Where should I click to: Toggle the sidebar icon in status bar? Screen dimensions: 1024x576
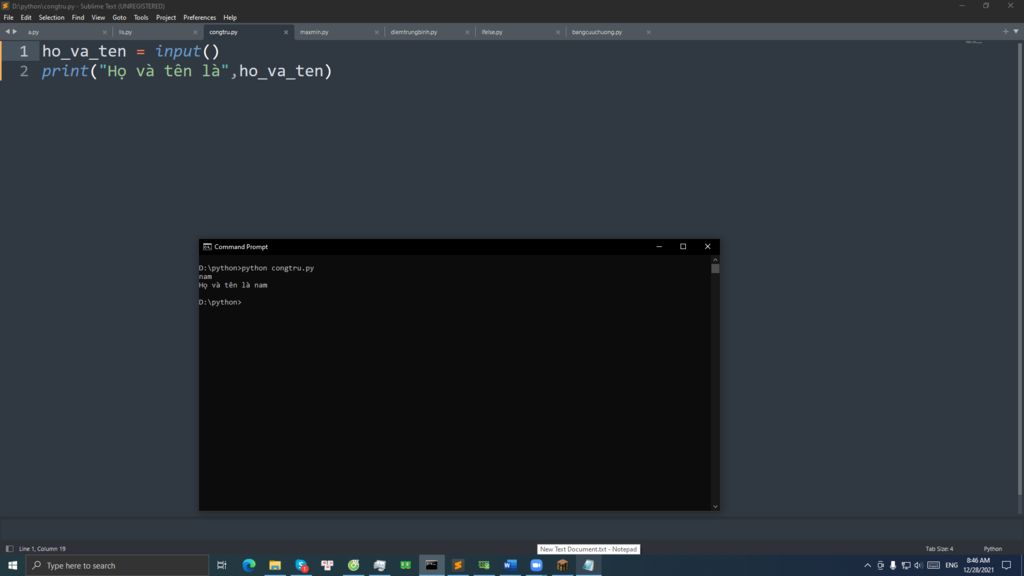click(9, 549)
